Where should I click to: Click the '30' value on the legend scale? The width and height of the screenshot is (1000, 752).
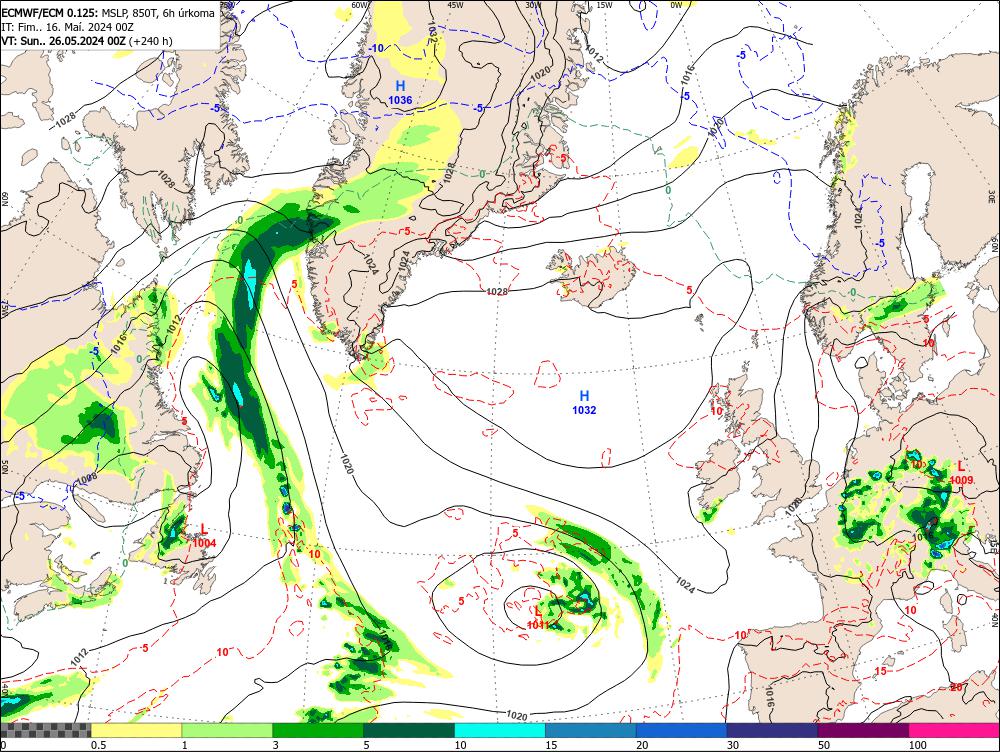733,745
